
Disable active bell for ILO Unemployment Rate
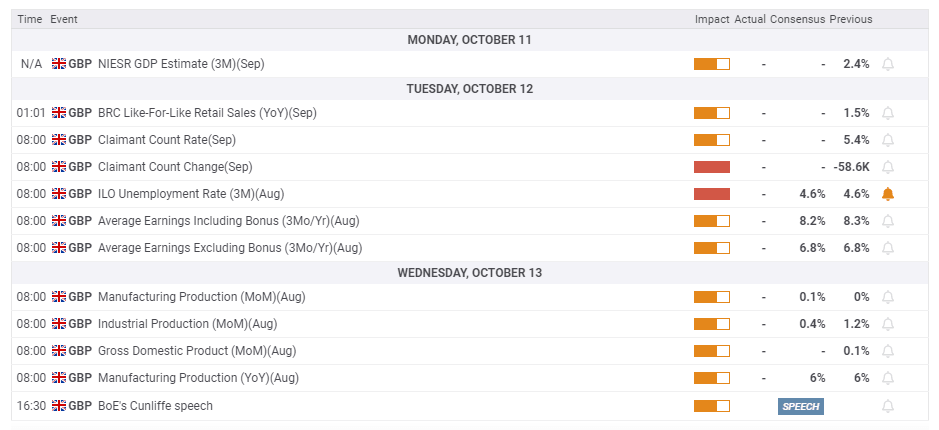[887, 194]
